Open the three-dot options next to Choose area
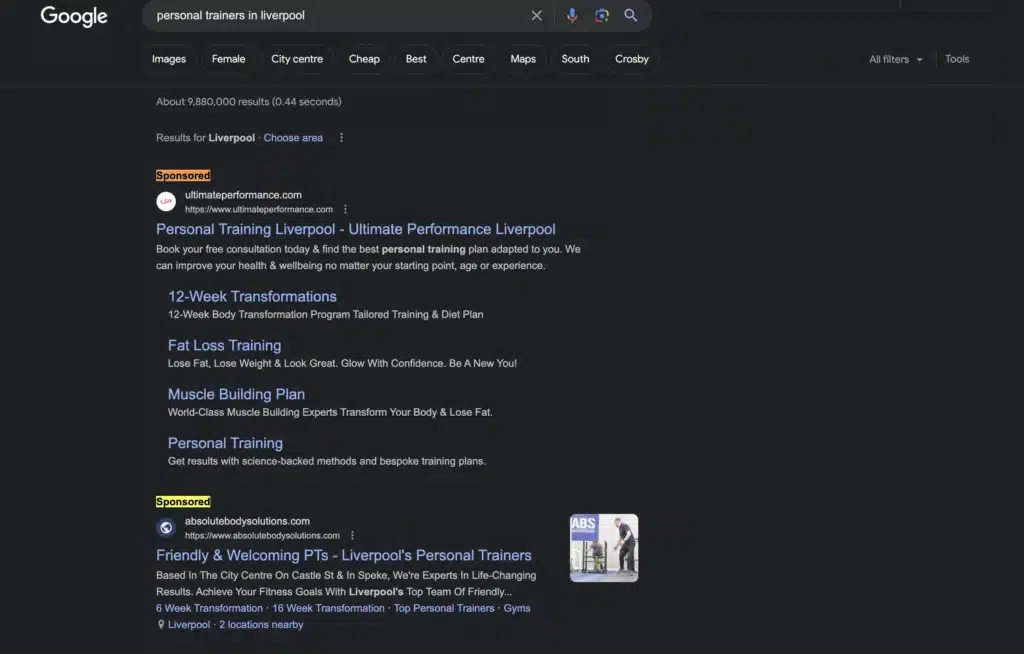 tap(340, 137)
